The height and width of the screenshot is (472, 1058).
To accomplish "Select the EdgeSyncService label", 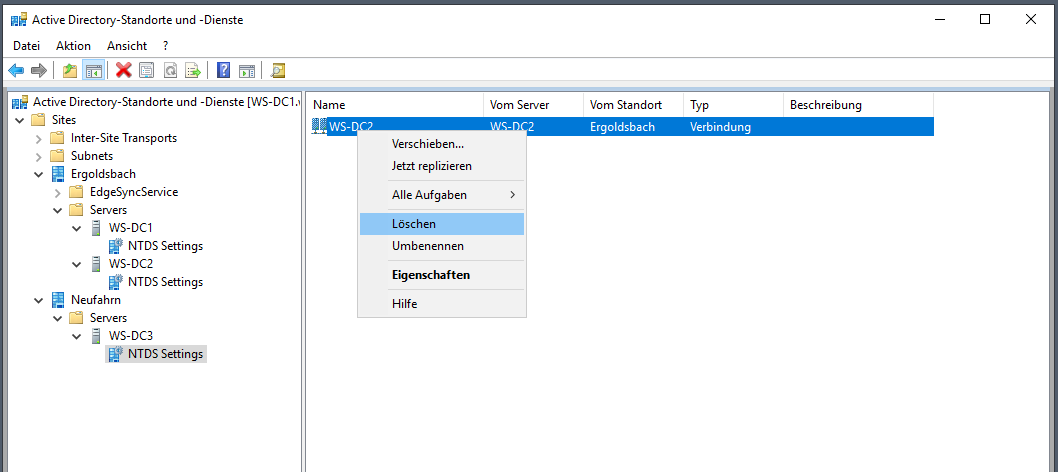I will (x=134, y=191).
